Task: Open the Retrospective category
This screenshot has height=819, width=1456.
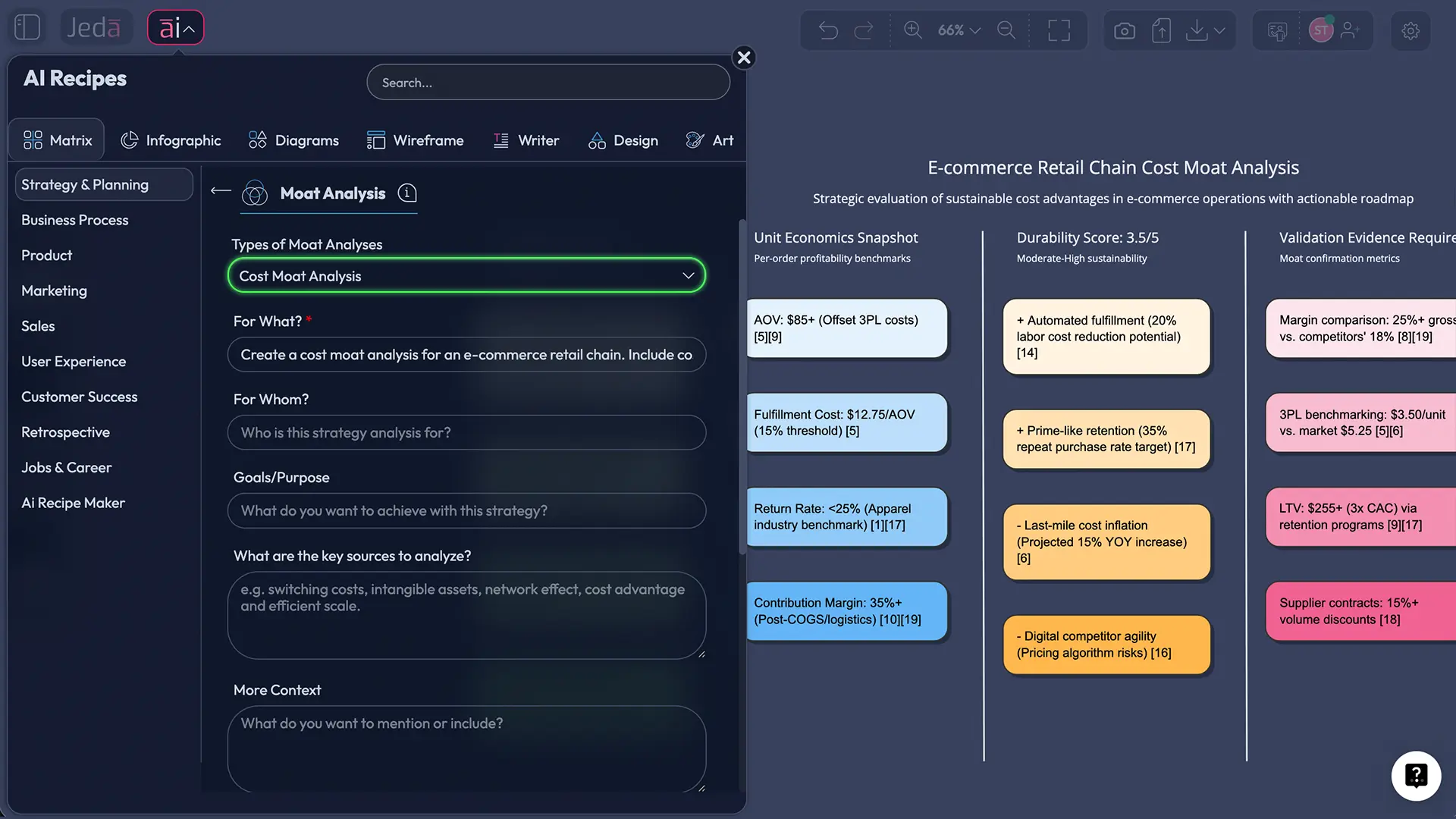Action: 66,432
